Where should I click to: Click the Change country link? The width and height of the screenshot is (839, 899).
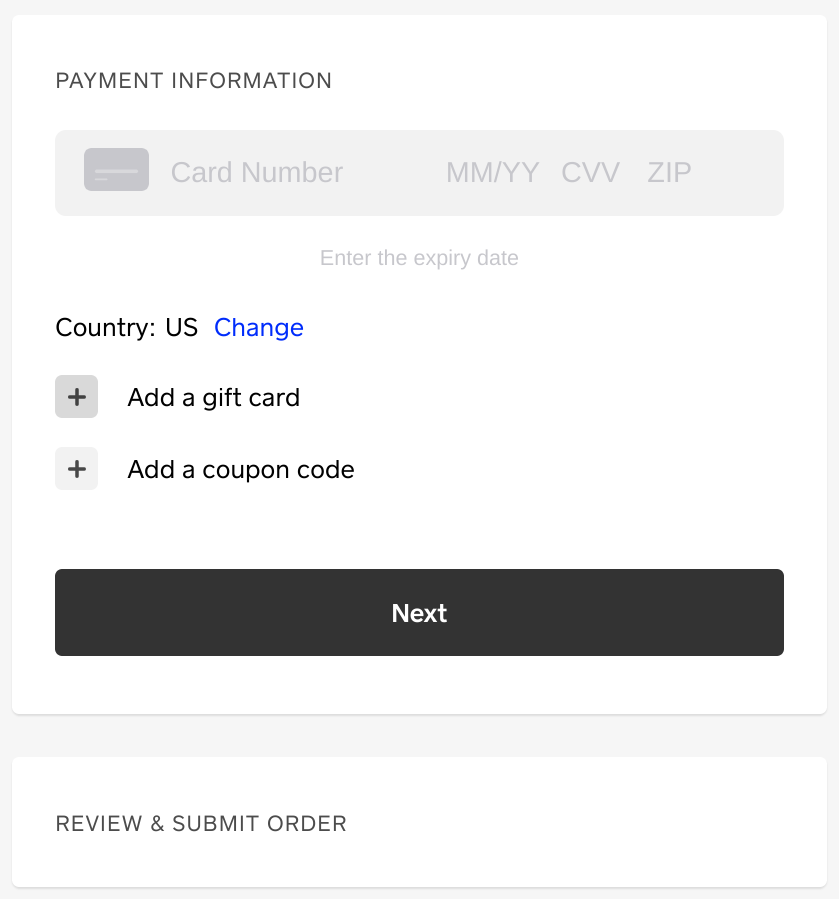pyautogui.click(x=259, y=328)
